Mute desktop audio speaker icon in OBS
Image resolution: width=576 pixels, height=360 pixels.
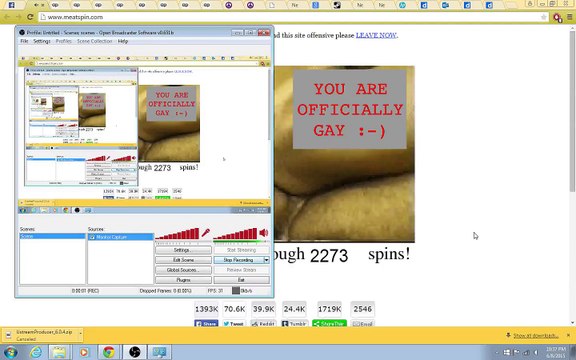(x=264, y=233)
